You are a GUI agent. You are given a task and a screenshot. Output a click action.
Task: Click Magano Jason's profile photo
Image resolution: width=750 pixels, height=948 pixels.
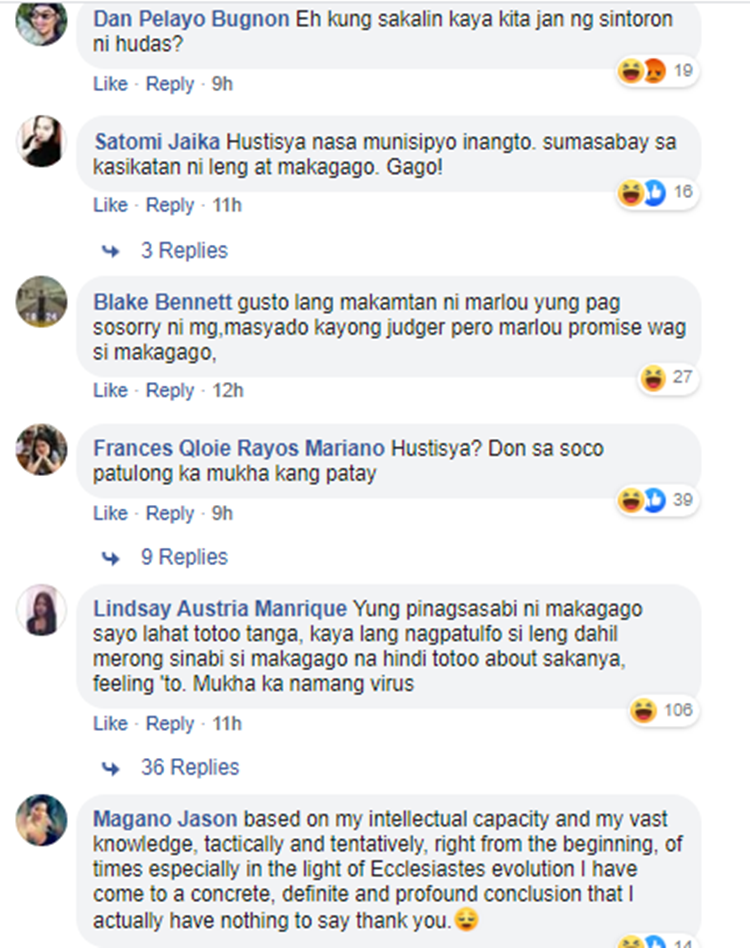[x=41, y=820]
